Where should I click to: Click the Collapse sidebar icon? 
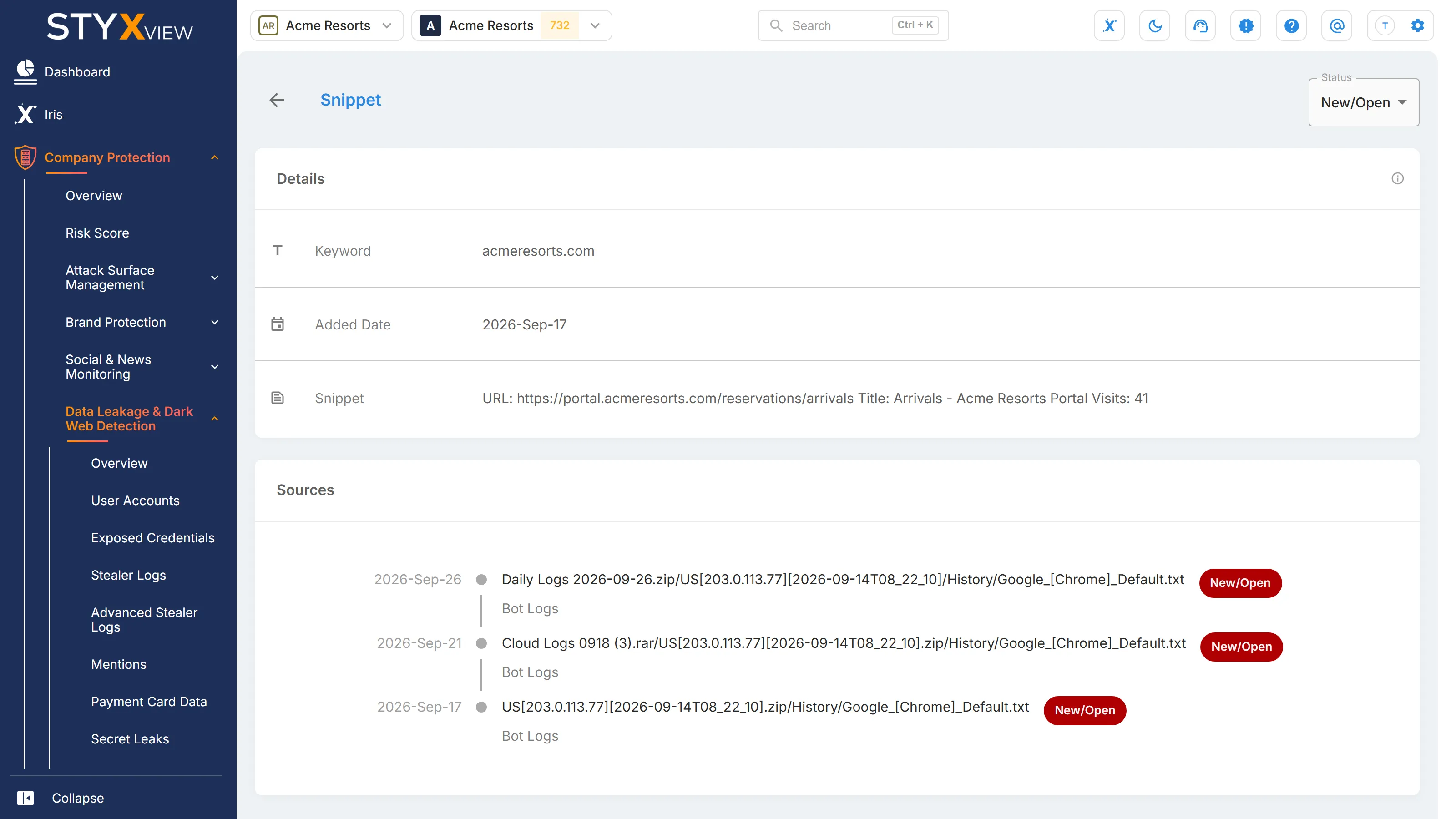tap(25, 798)
